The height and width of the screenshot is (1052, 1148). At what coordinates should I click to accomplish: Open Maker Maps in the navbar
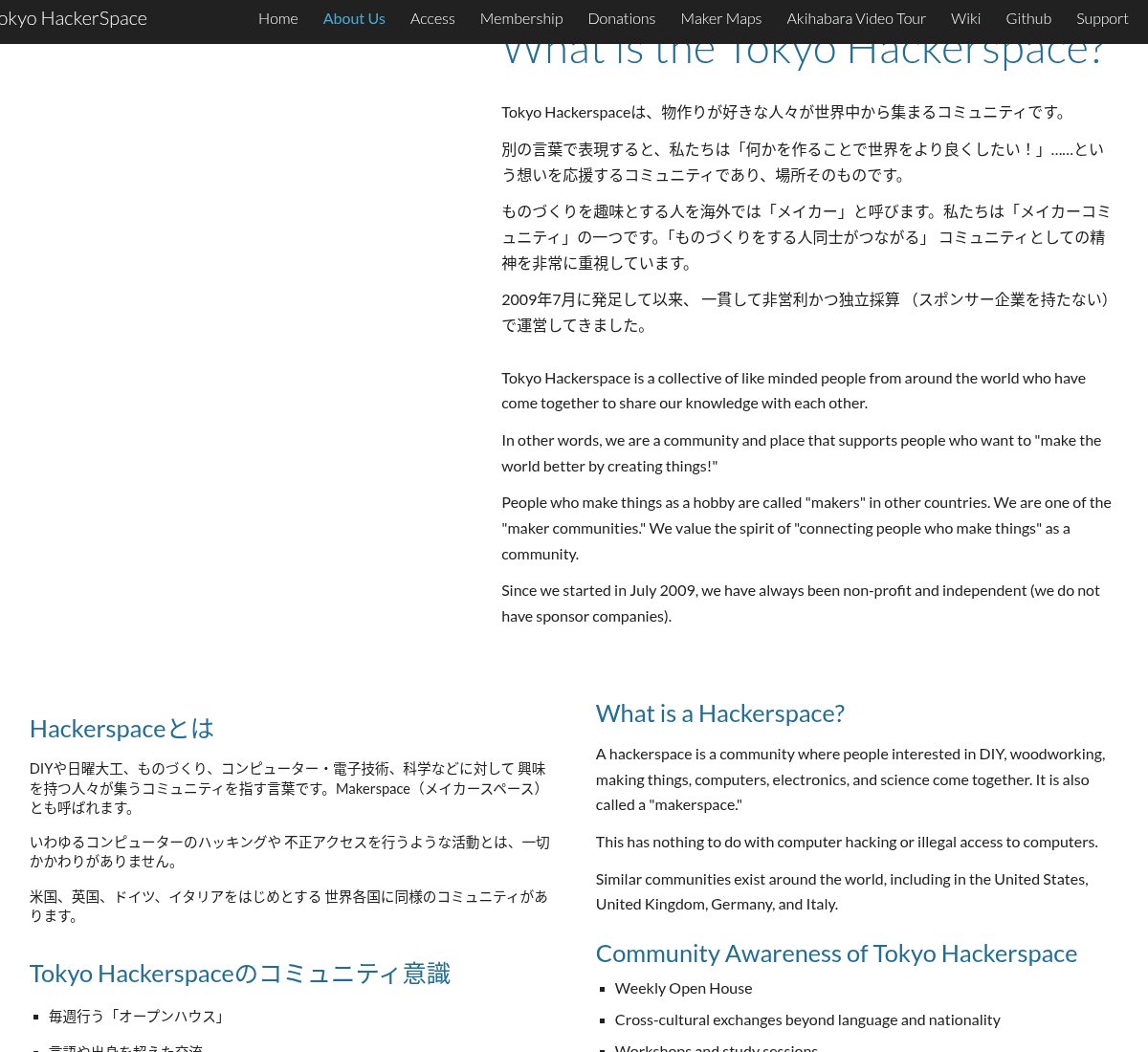721,18
